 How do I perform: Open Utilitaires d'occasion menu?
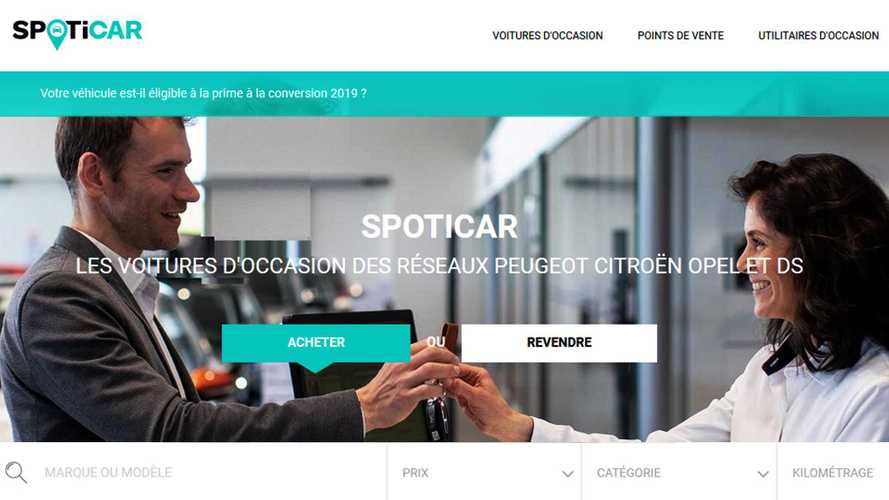(x=818, y=36)
